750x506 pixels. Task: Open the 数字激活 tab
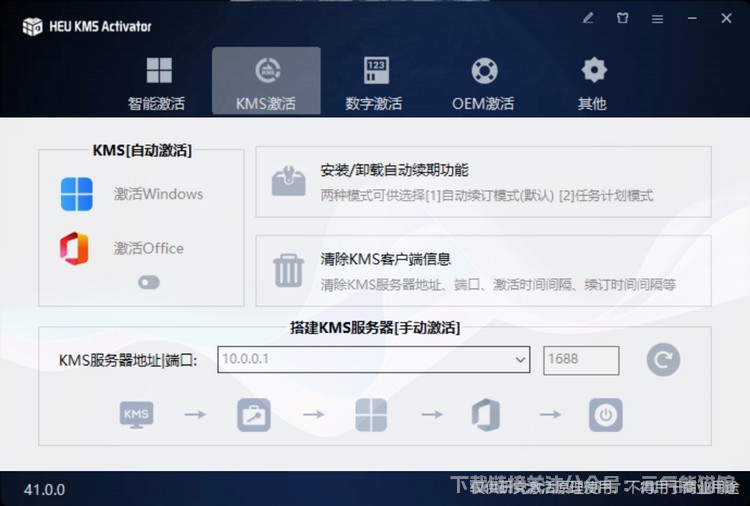tap(374, 82)
